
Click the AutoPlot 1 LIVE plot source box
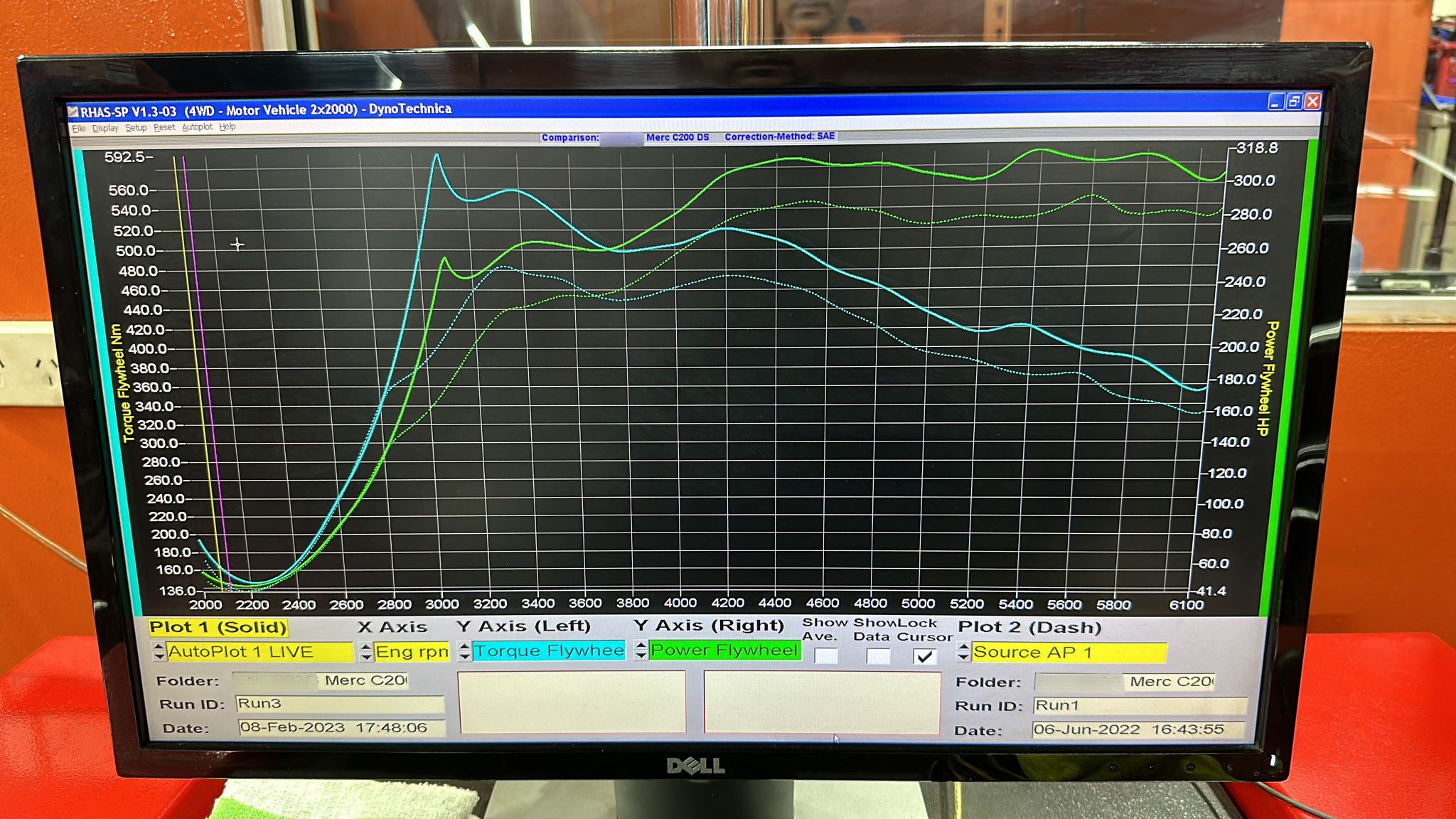pyautogui.click(x=259, y=652)
